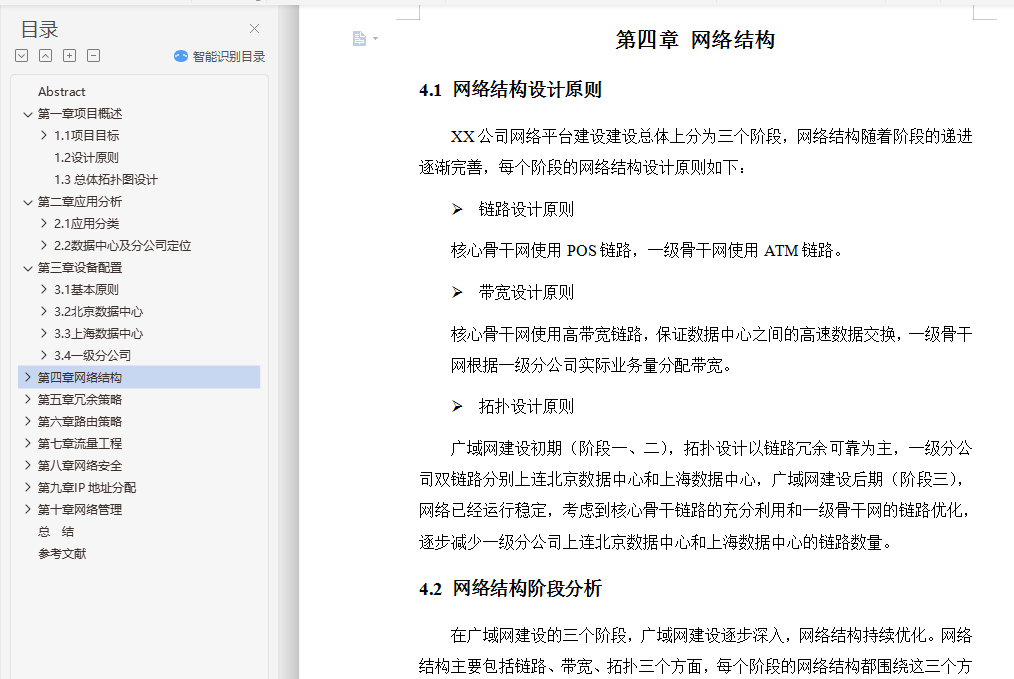Expand 2.2数据中心及分公司定位 chevron
The height and width of the screenshot is (679, 1014).
tap(43, 245)
